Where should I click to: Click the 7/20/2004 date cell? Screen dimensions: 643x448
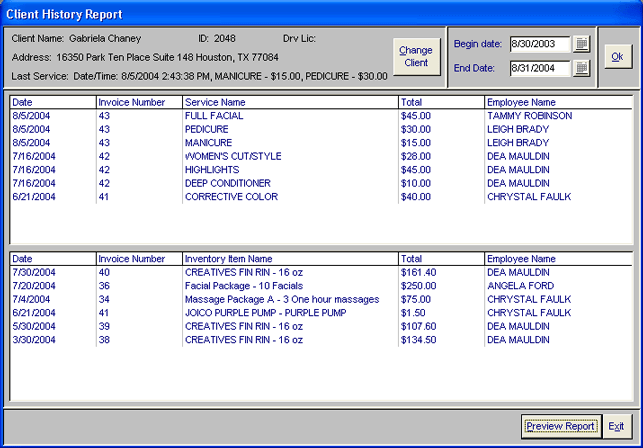click(34, 286)
